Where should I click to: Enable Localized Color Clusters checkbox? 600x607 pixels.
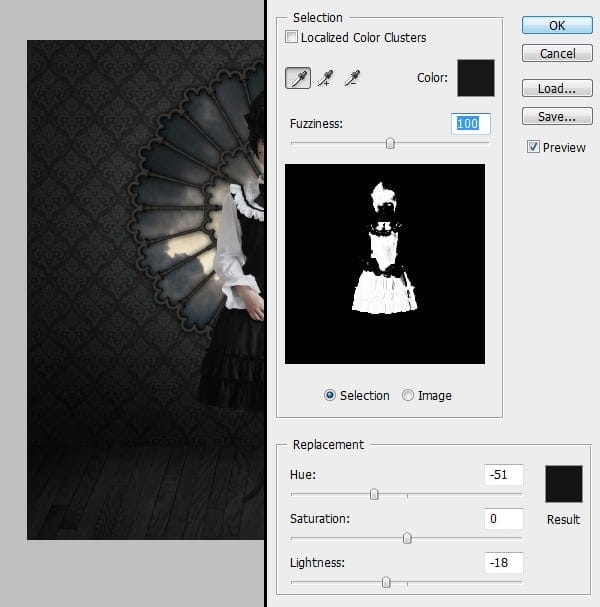pyautogui.click(x=292, y=38)
